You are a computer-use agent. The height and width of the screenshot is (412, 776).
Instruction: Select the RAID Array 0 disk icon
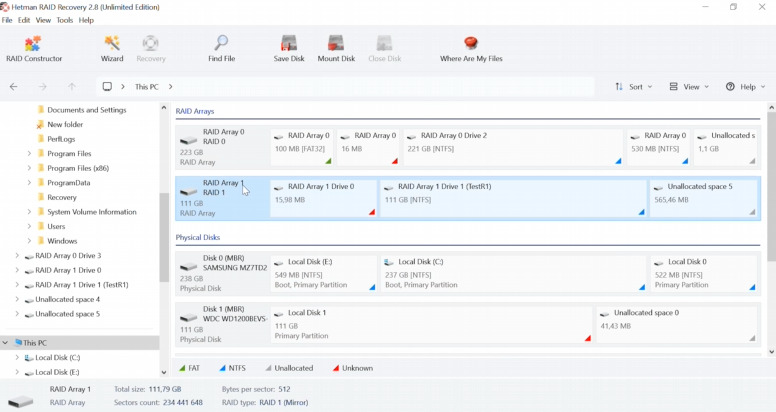coord(189,141)
